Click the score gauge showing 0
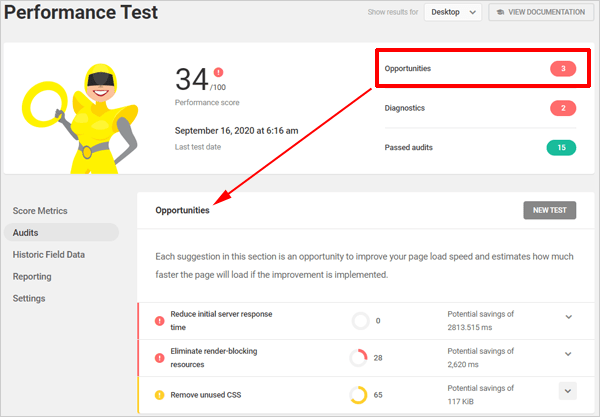This screenshot has height=417, width=600. click(361, 320)
